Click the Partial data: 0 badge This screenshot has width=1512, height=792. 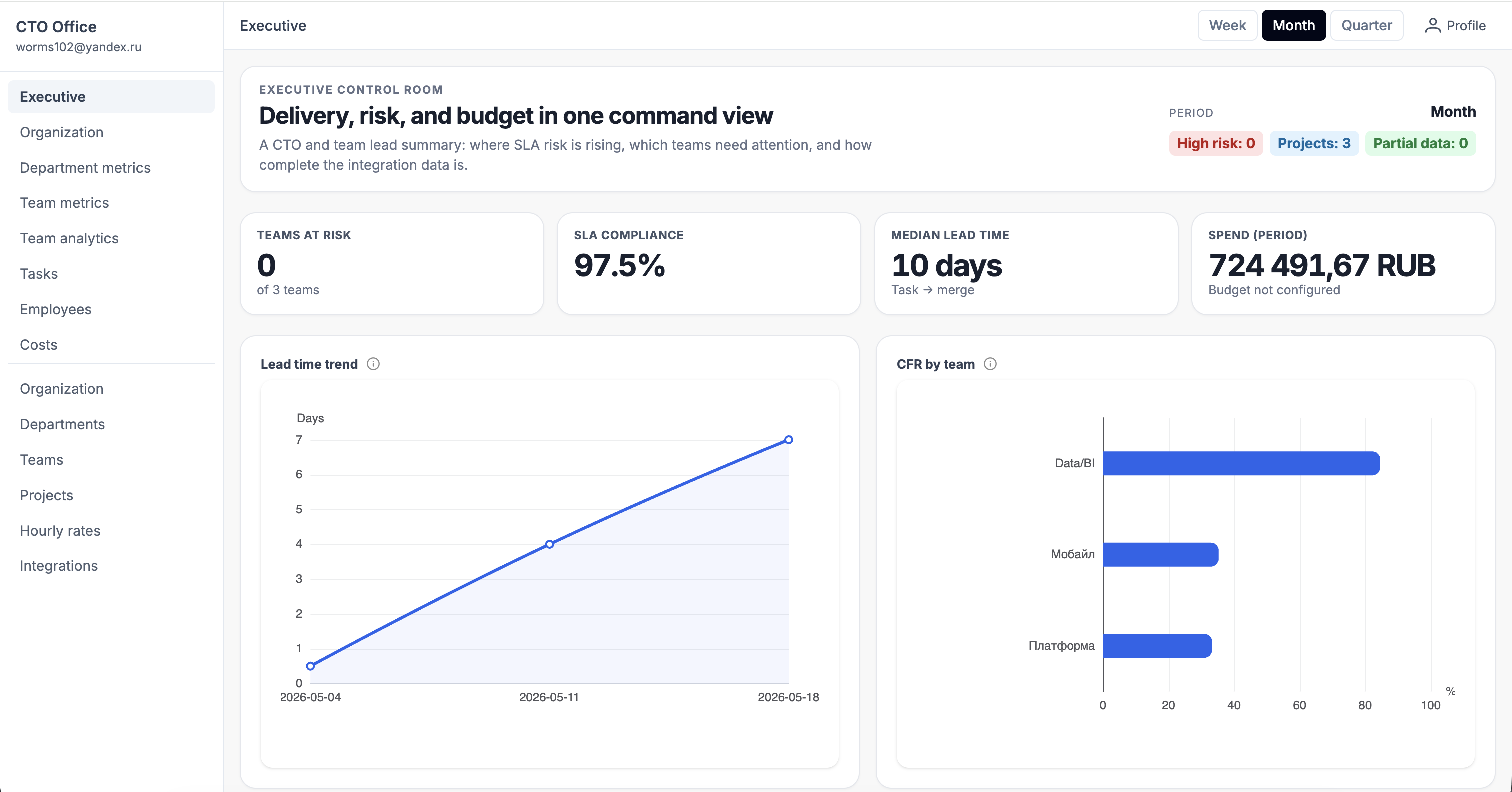1420,144
